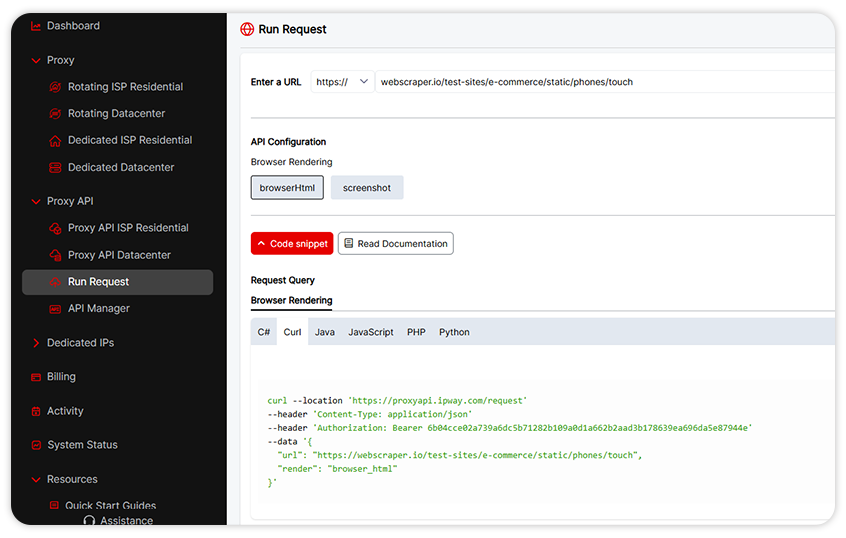Select the browserHtml rendering option
Viewport: 846px width, 538px height.
pos(287,188)
